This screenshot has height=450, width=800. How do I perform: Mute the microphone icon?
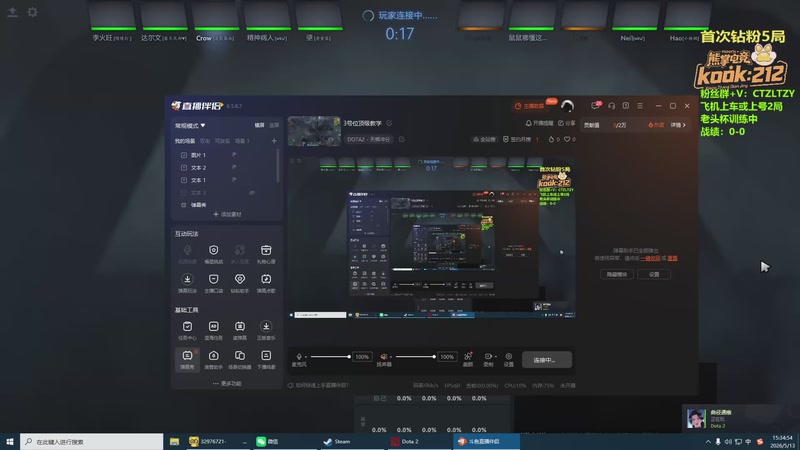(299, 357)
